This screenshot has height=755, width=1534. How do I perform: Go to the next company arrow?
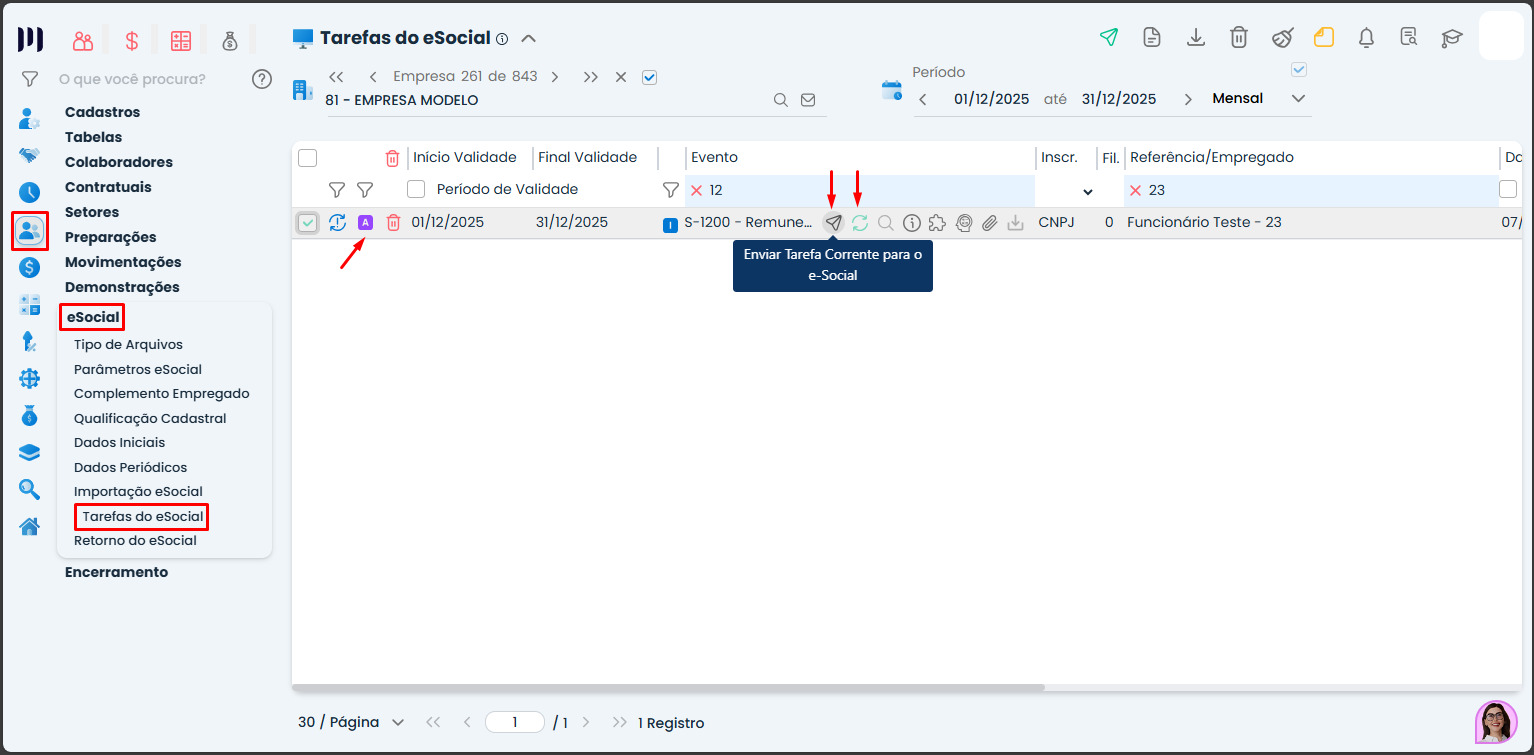[555, 77]
